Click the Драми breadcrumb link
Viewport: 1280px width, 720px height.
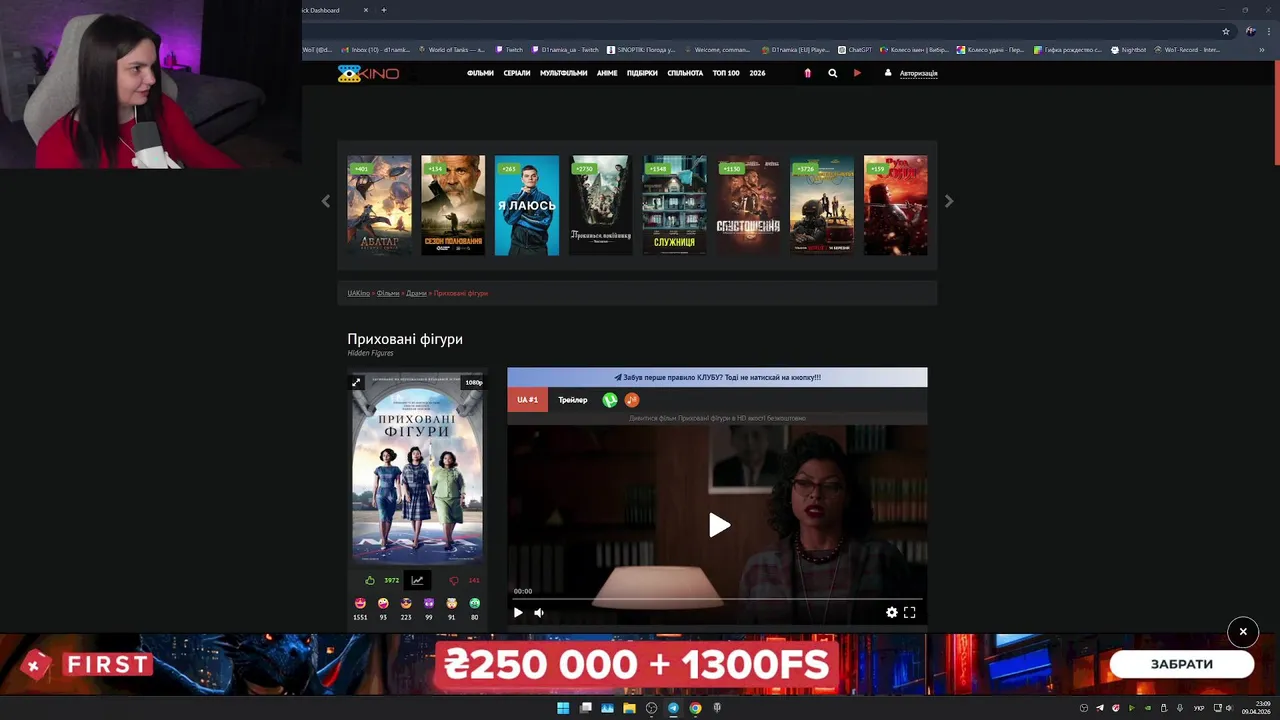(416, 293)
